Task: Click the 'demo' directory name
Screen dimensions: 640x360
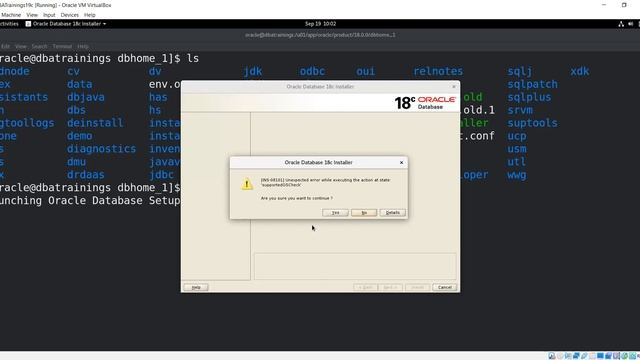Action: pos(80,136)
